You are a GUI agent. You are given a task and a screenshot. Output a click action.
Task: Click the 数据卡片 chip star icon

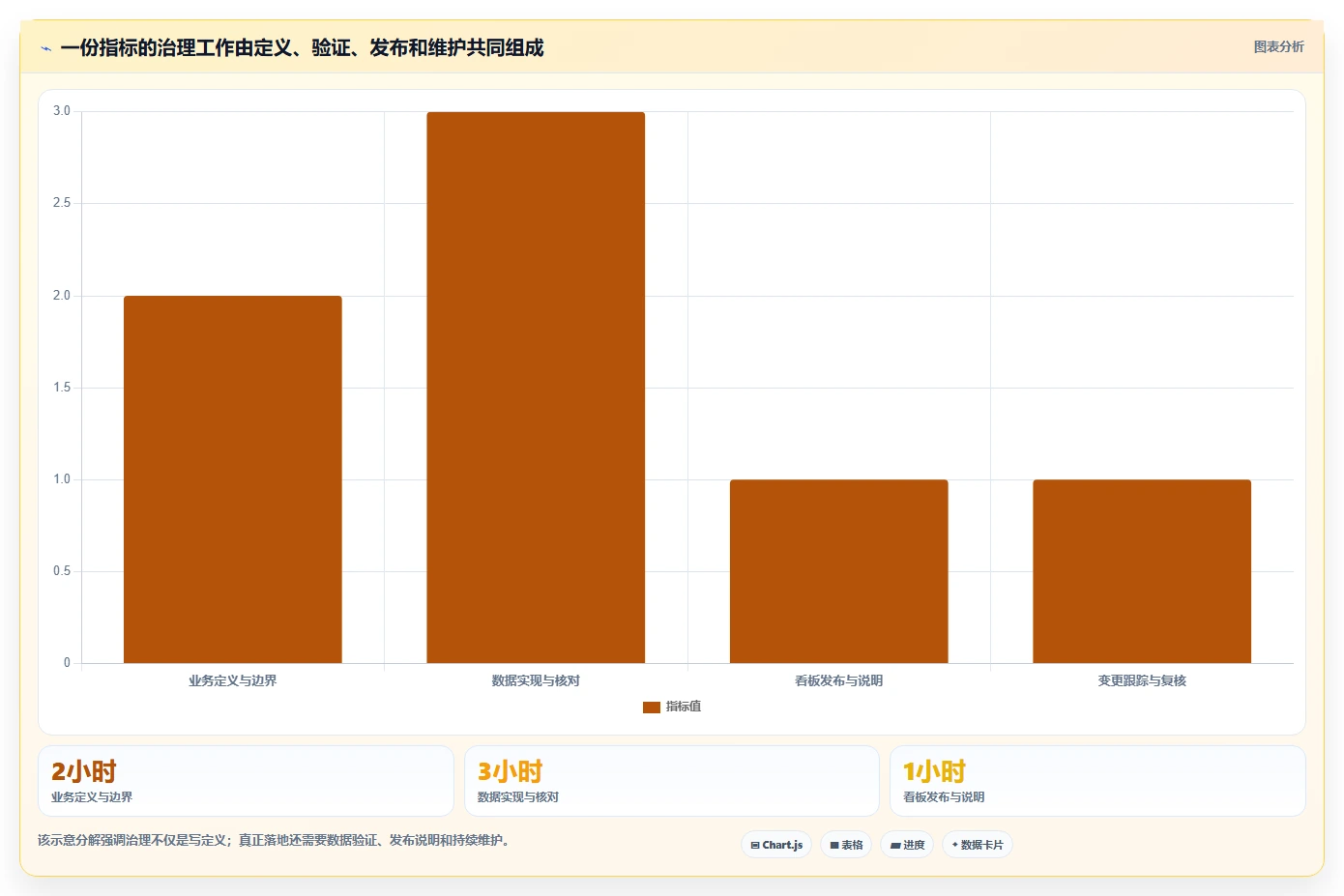[954, 845]
